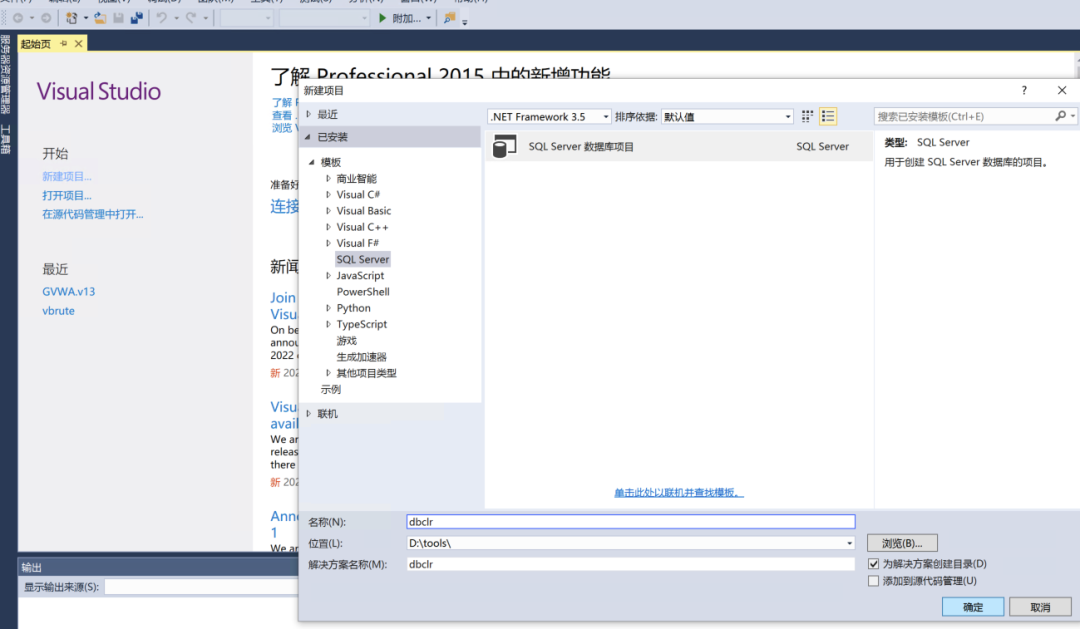Open the Attach button dropdown arrow
Viewport: 1080px width, 629px height.
[428, 19]
